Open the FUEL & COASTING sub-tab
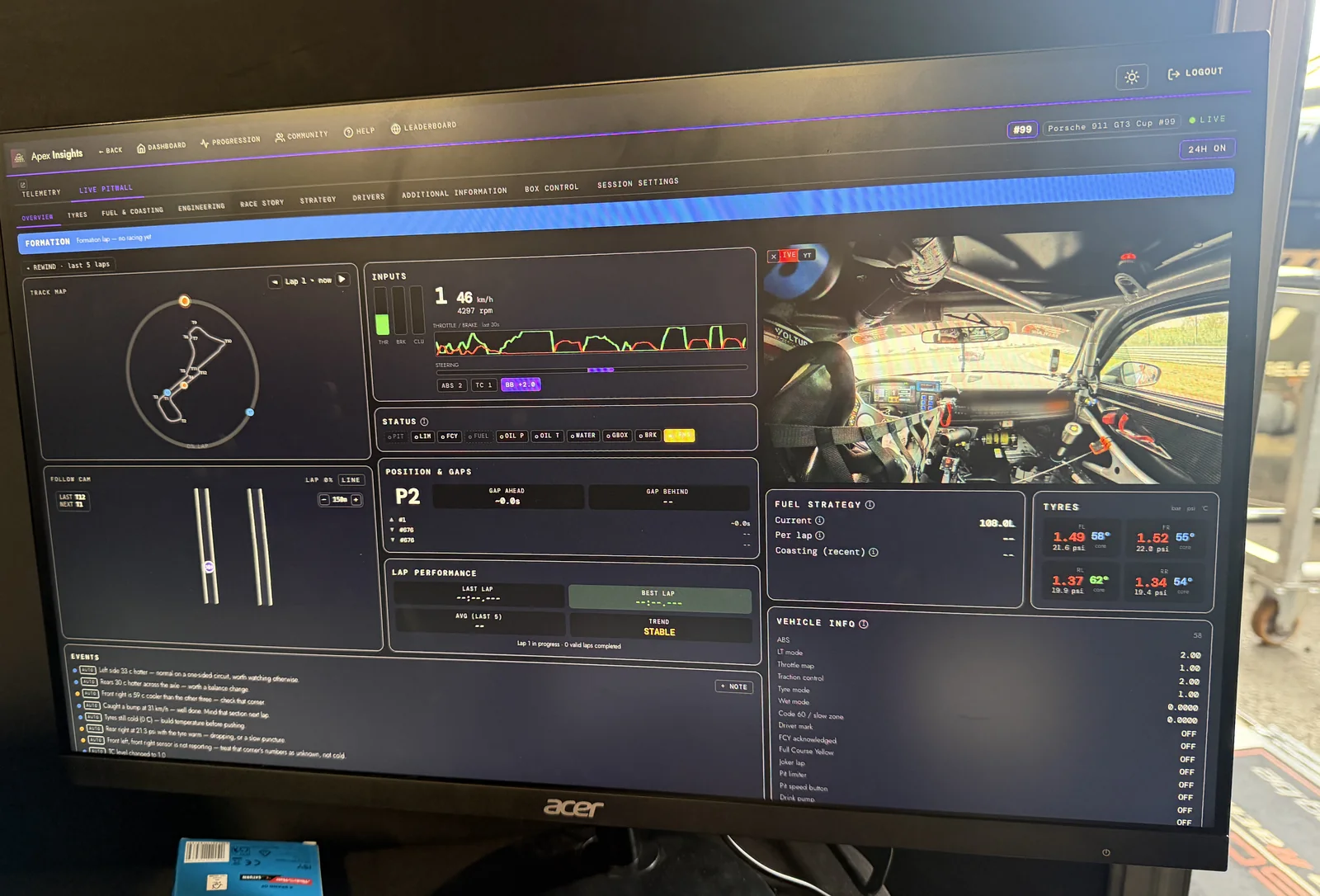The height and width of the screenshot is (896, 1320). tap(132, 212)
